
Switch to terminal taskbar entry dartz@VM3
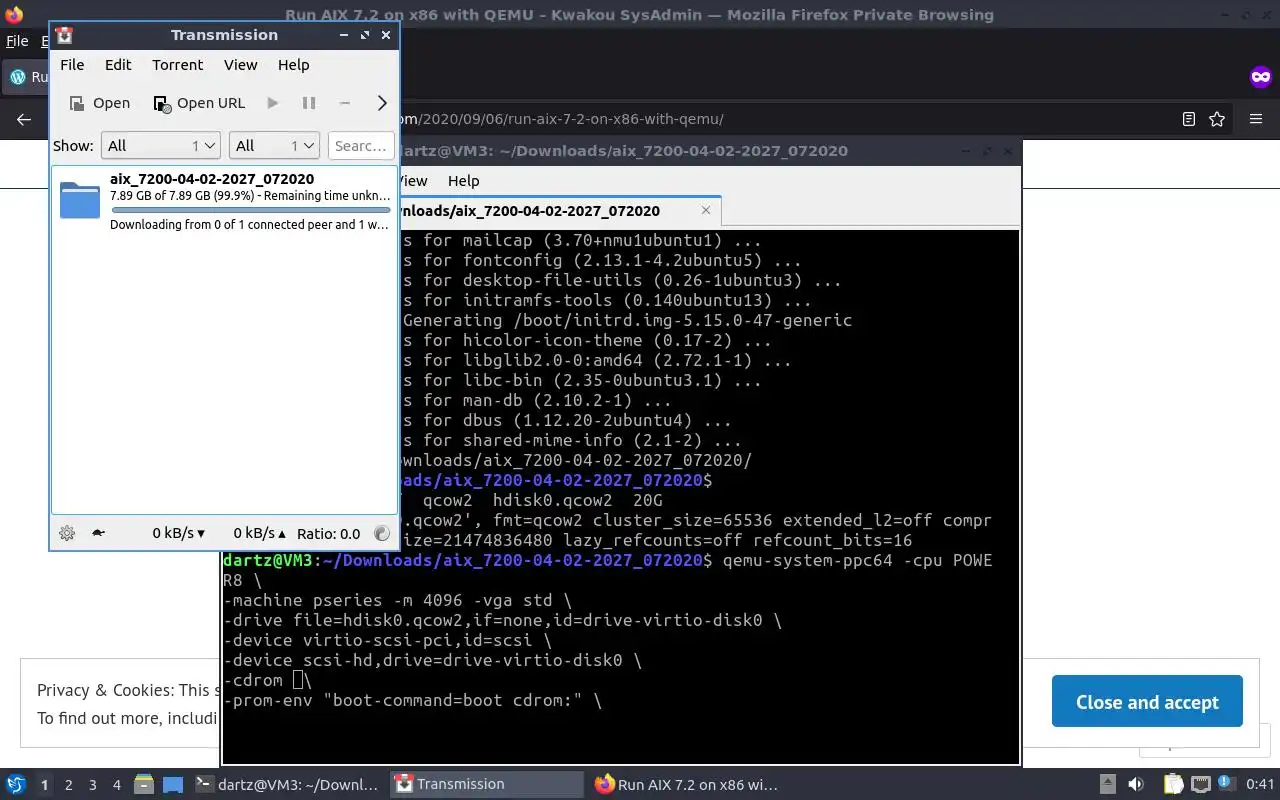coord(287,784)
